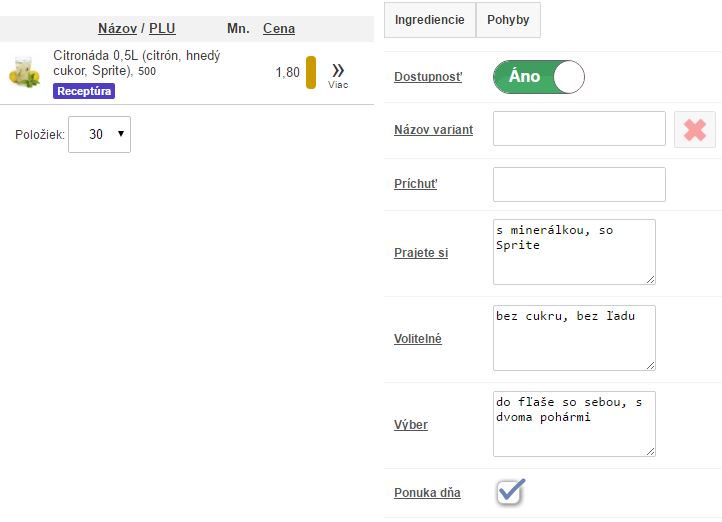Uncheck the Ponuka dňa checkbox
Screen dimensions: 722x522
pos(510,492)
